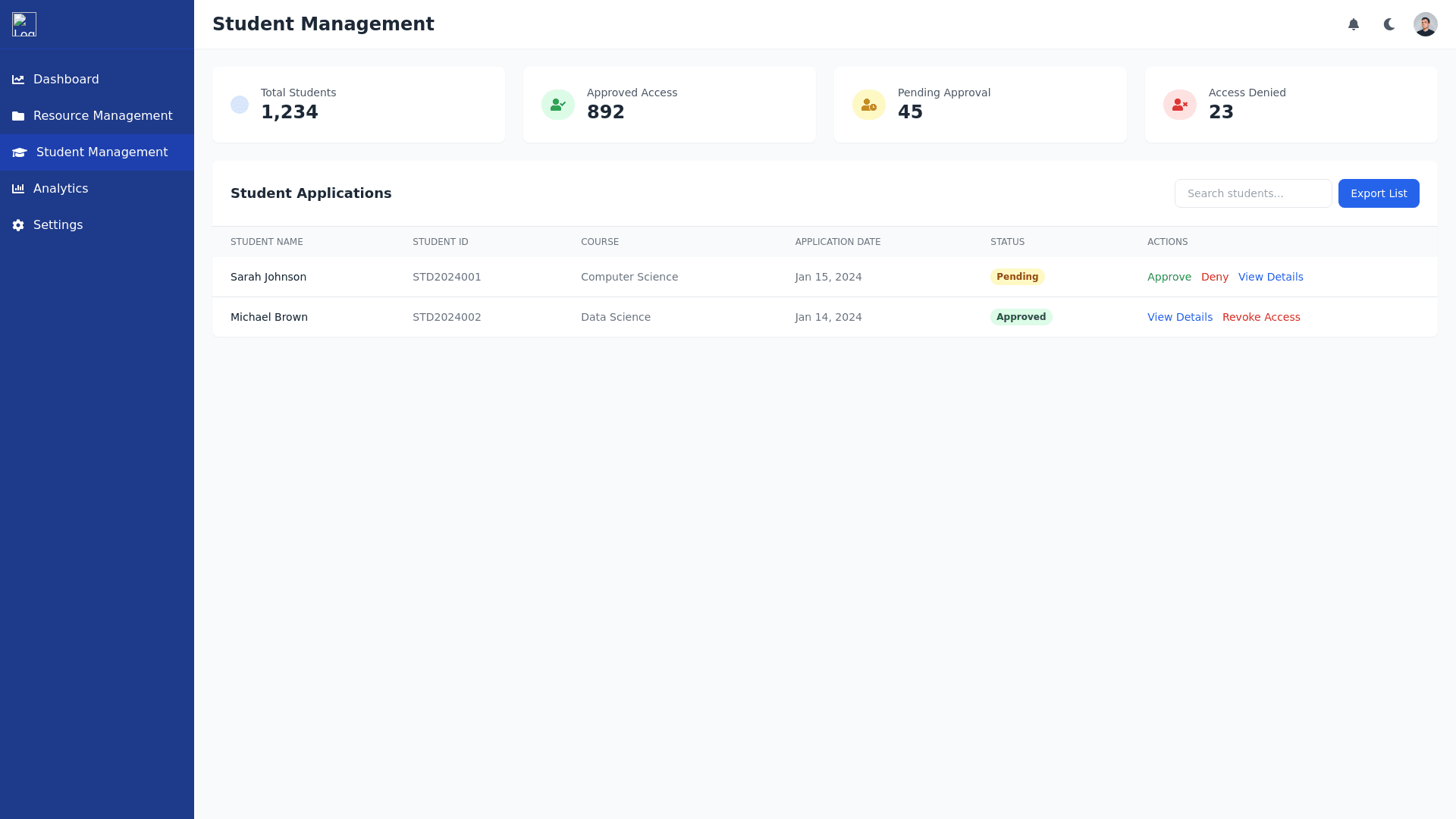
Task: View Details for Michael Brown
Action: pyautogui.click(x=1179, y=317)
